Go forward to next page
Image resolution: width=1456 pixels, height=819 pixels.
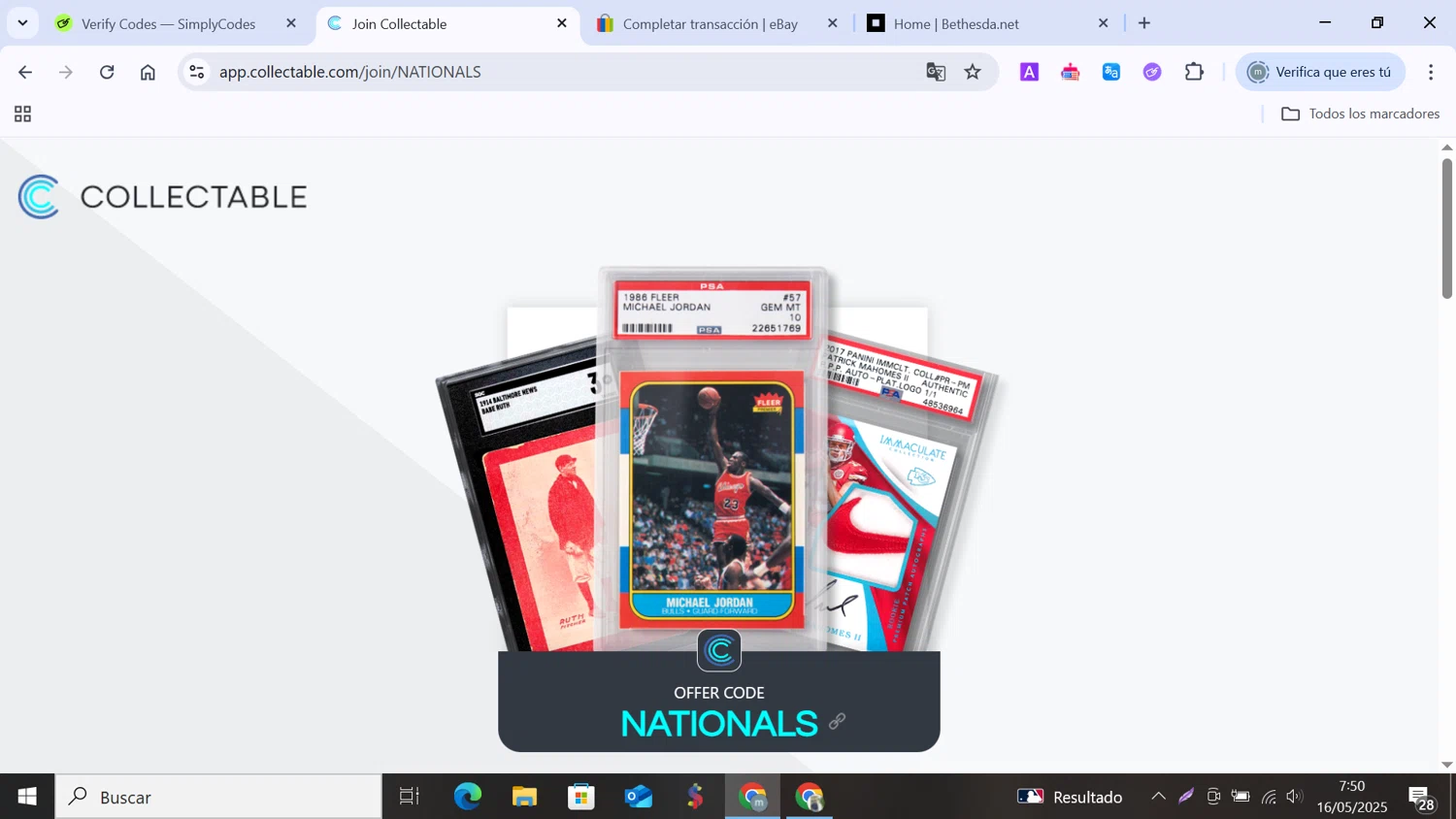coord(66,72)
